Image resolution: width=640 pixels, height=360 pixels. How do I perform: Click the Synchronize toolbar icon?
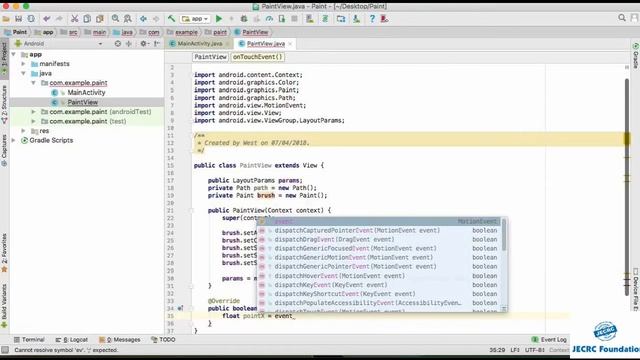(31, 19)
